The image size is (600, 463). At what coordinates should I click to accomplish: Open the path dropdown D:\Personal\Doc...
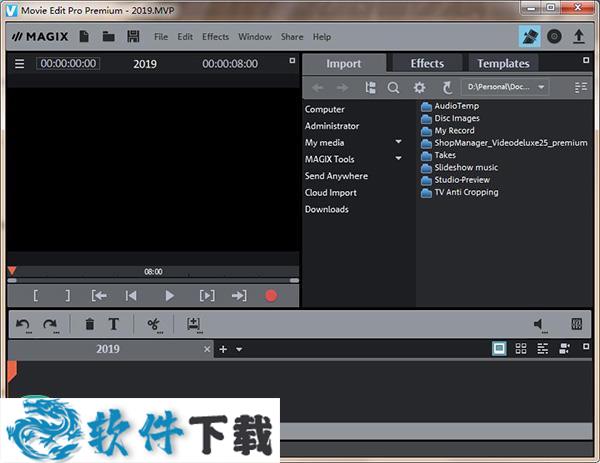click(505, 87)
